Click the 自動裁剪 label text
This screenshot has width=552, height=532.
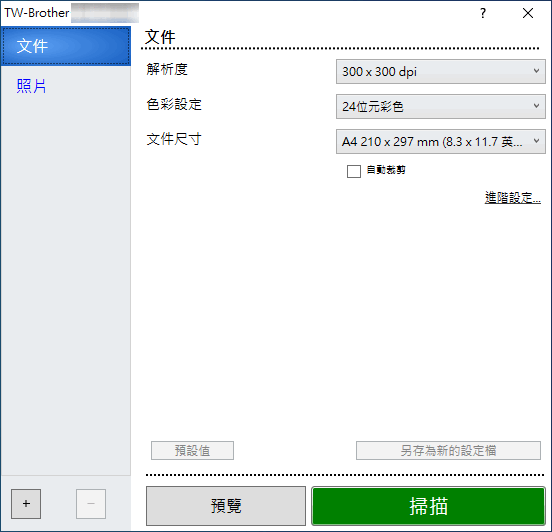386,170
